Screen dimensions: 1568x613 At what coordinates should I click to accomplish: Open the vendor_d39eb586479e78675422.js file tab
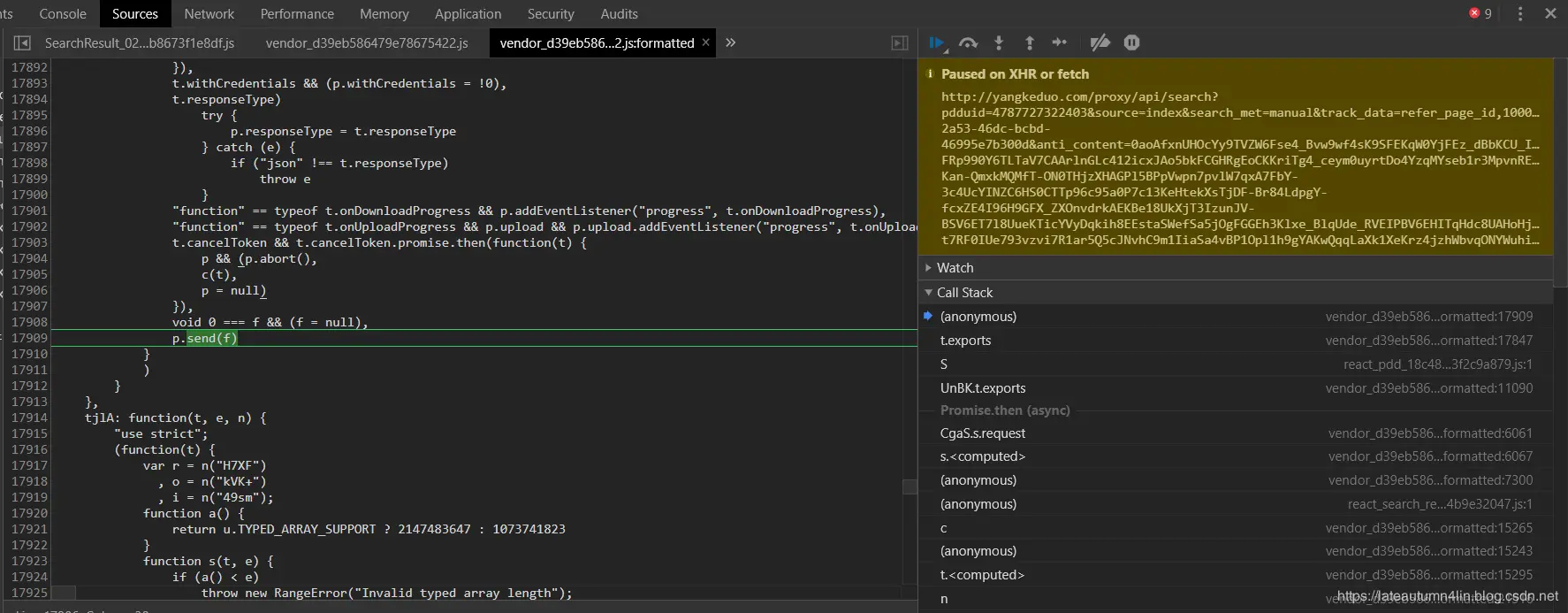367,42
